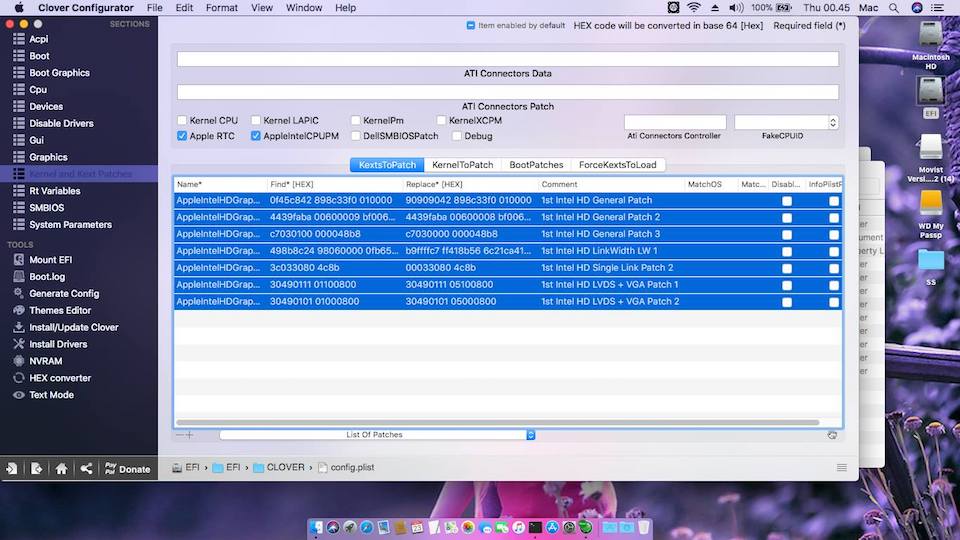960x540 pixels.
Task: Open the Format menu
Action: click(222, 8)
